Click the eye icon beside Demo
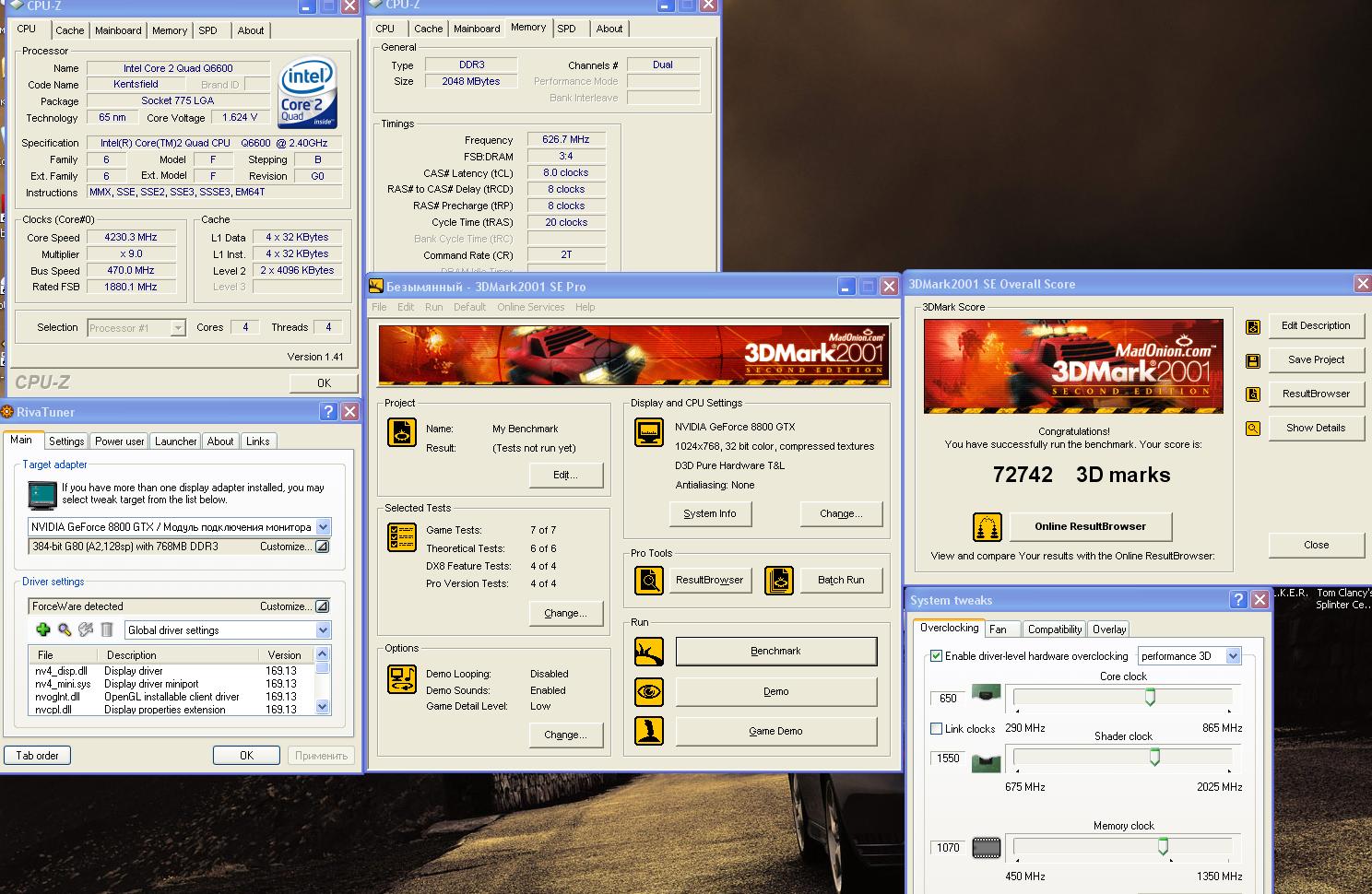 click(x=649, y=691)
